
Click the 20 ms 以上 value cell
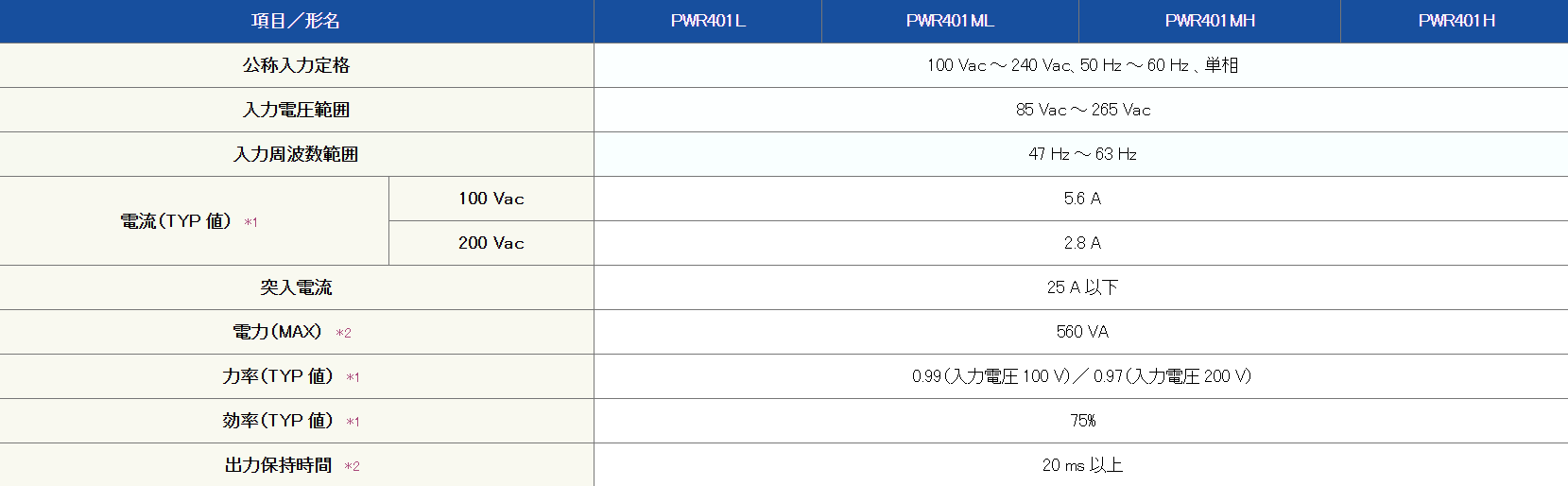(1082, 465)
